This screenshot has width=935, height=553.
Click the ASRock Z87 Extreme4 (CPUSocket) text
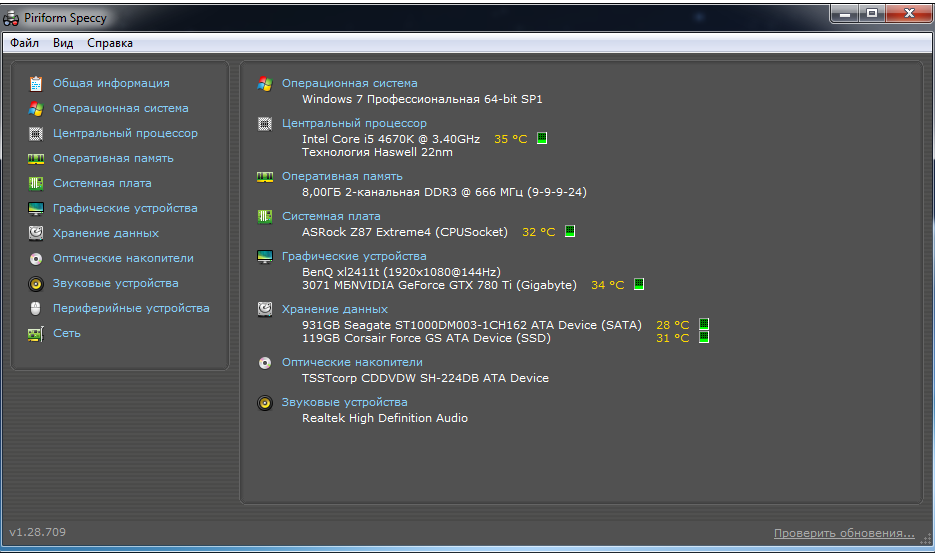[405, 232]
